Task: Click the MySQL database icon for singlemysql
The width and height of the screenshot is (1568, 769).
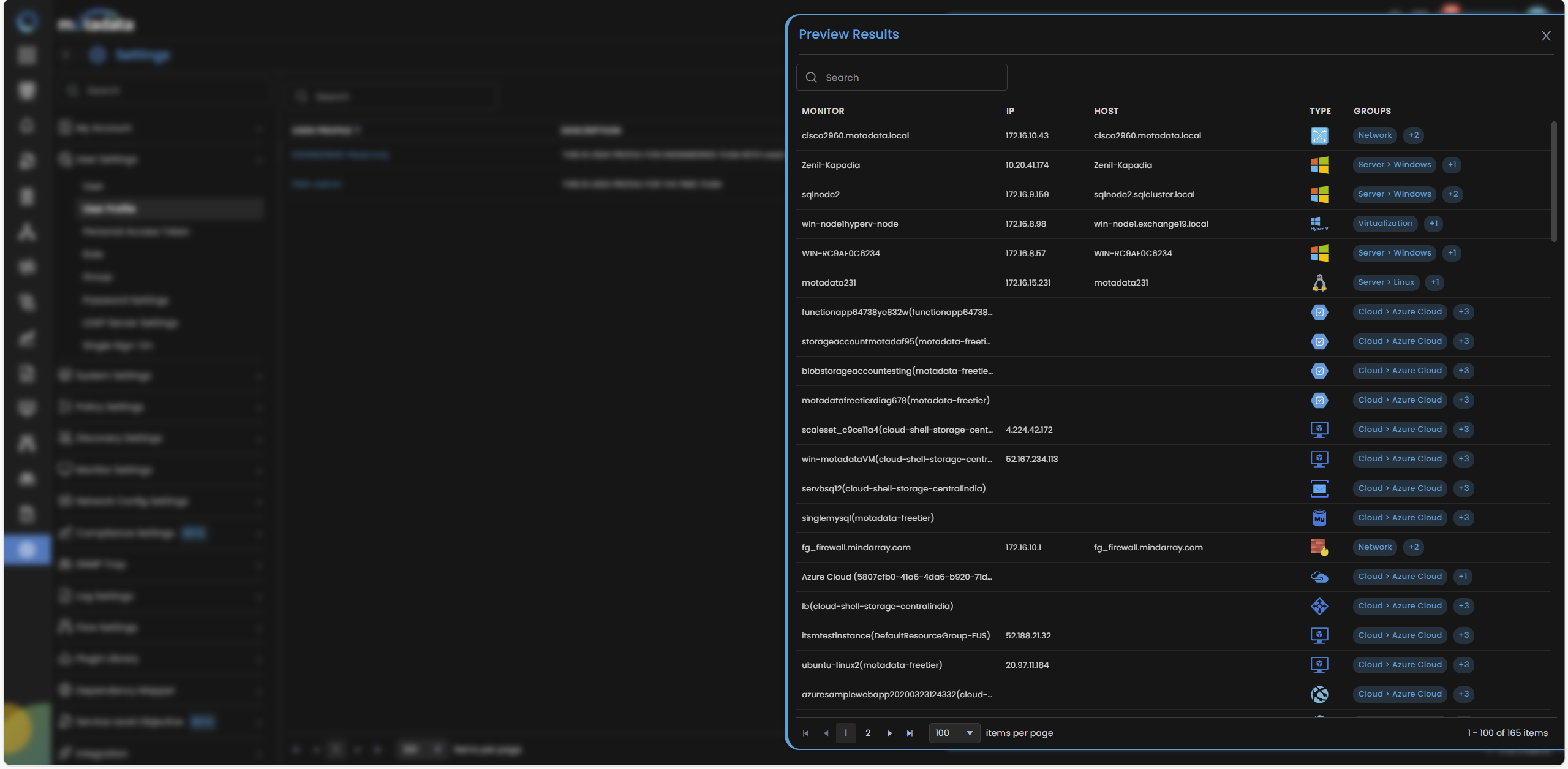Action: click(x=1319, y=518)
